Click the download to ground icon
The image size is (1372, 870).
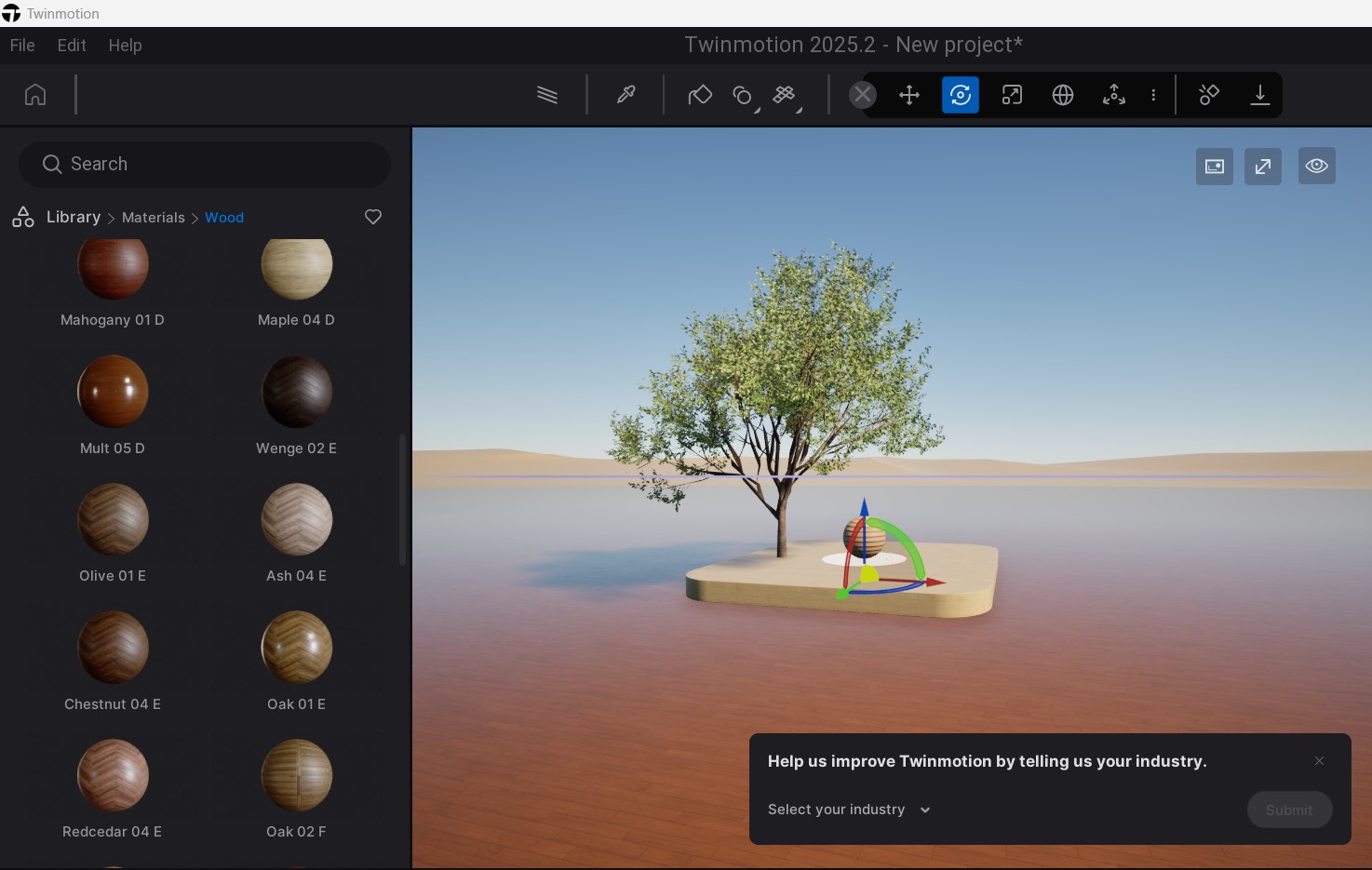tap(1259, 95)
